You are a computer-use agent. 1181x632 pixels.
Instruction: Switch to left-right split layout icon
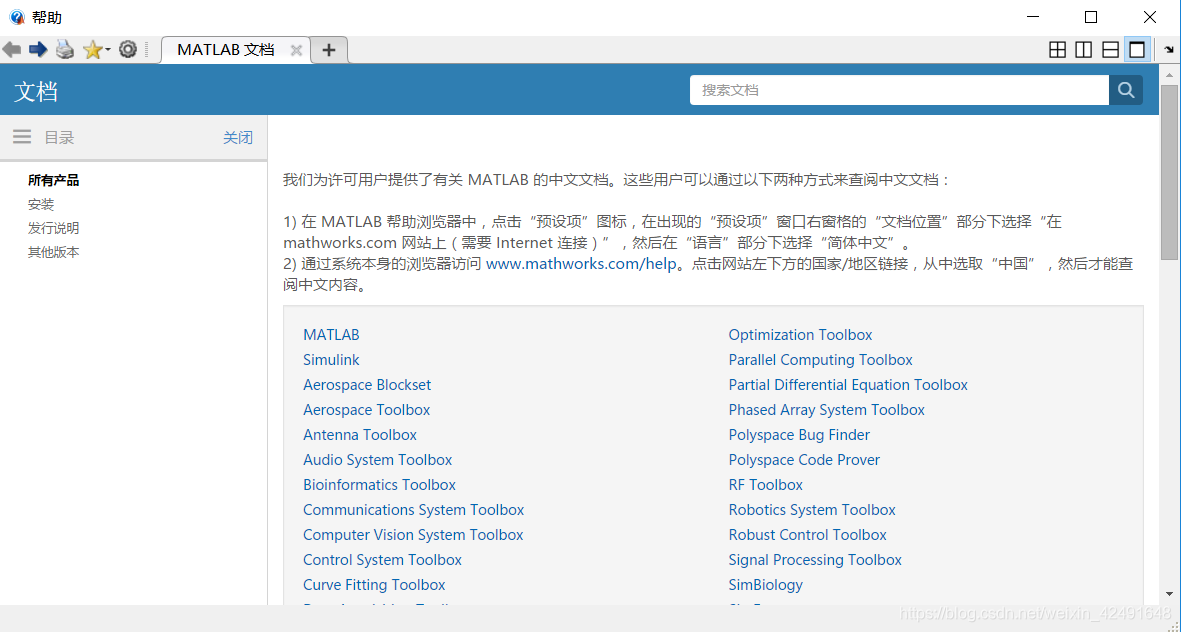pos(1084,50)
